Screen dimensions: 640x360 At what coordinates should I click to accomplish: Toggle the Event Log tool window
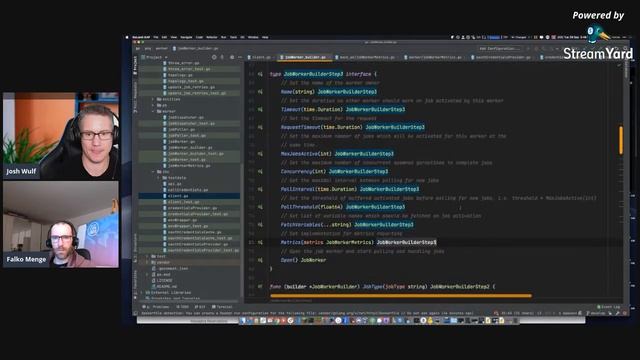point(609,307)
